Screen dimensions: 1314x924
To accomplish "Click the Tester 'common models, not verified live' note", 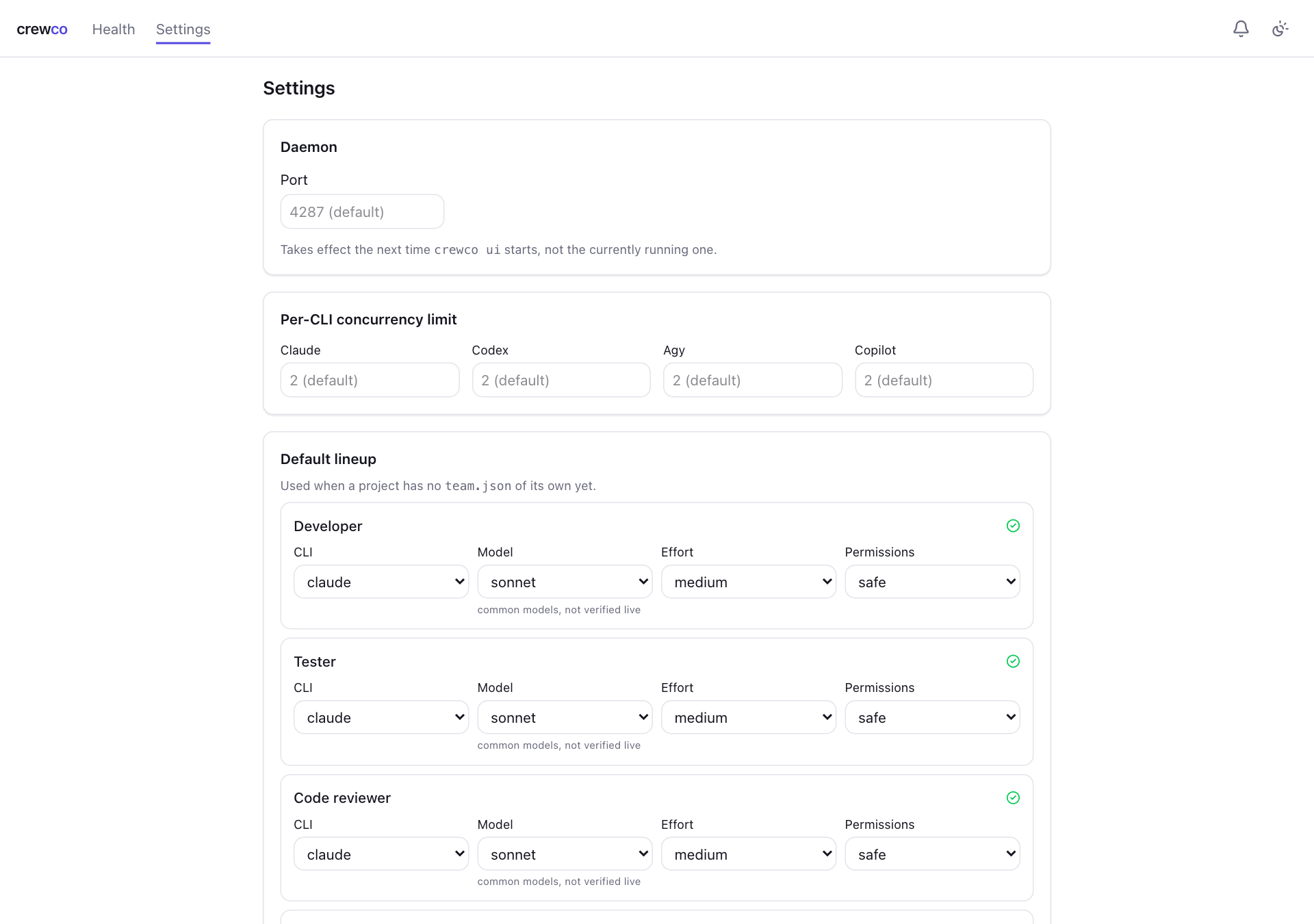I will [559, 745].
